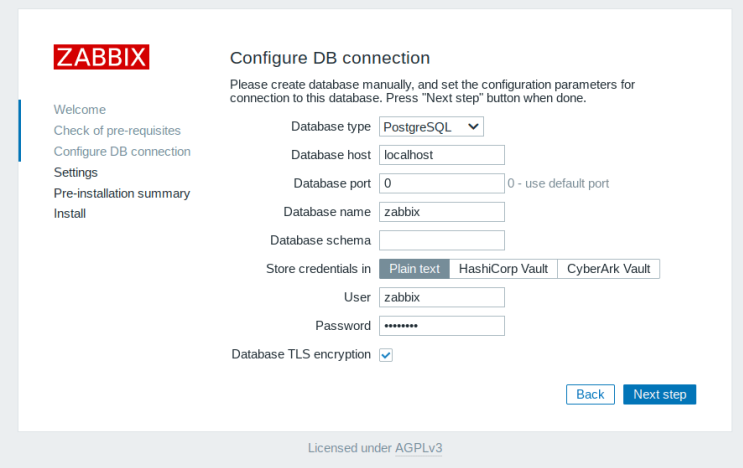Screen dimensions: 743x468
Task: Click the Database host field
Action: coord(441,155)
